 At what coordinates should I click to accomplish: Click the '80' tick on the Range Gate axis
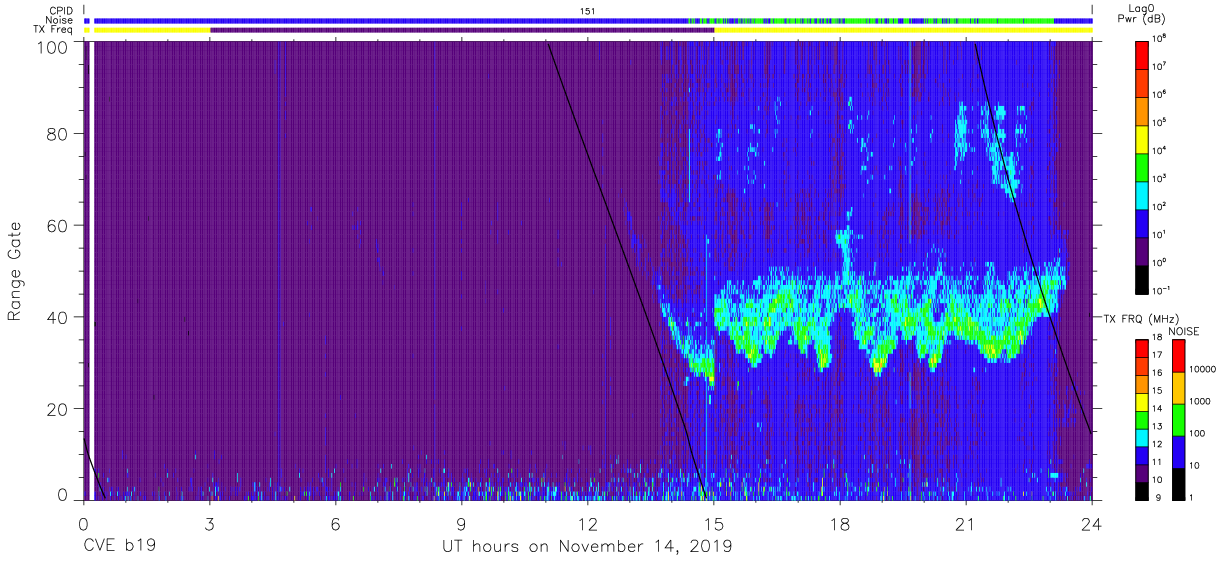pos(58,134)
